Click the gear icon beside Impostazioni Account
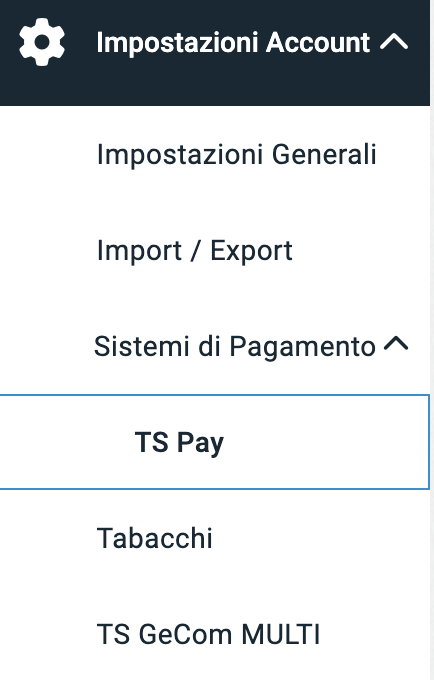This screenshot has height=680, width=434. click(42, 42)
